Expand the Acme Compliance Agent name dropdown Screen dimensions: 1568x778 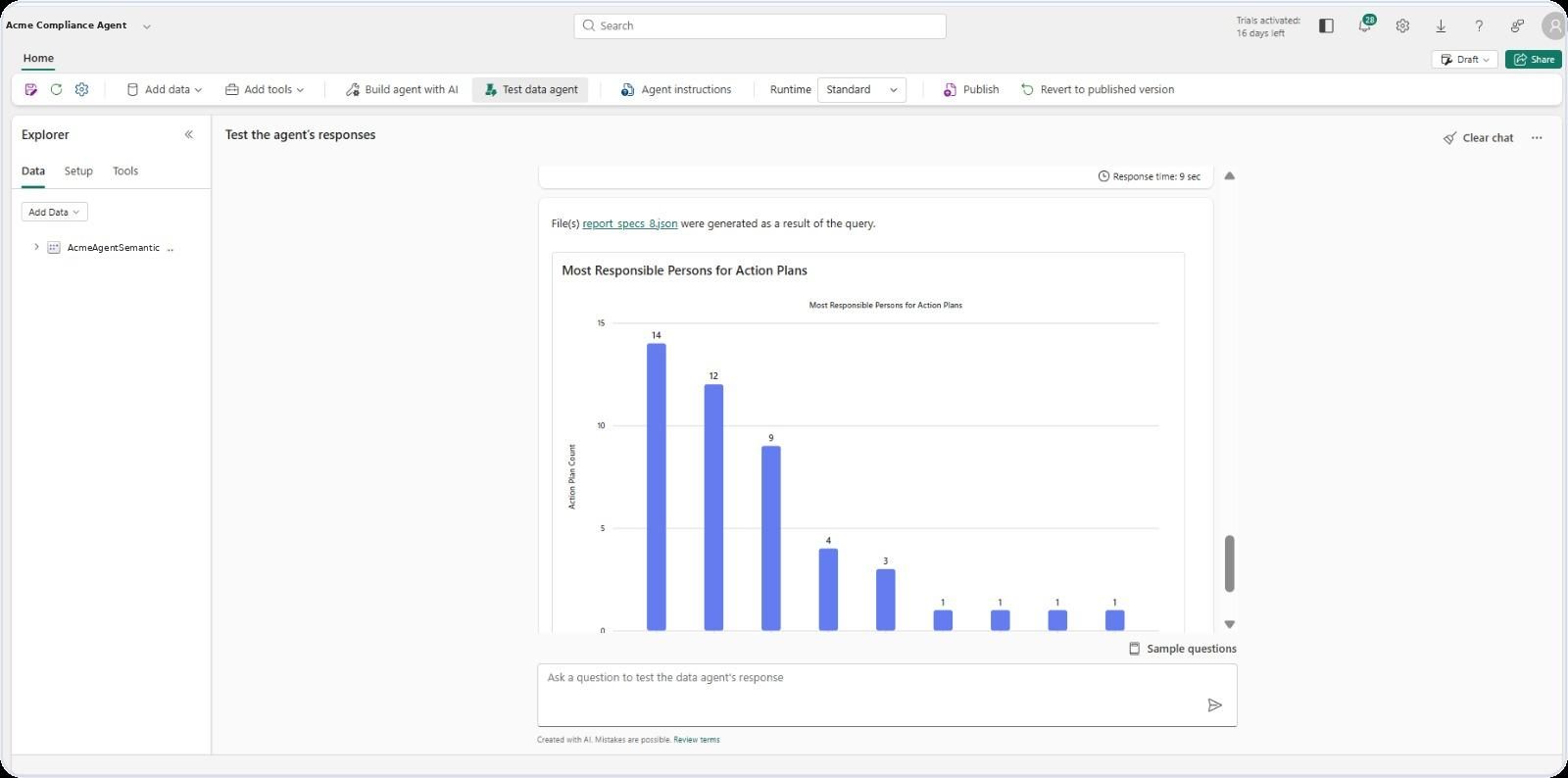147,26
